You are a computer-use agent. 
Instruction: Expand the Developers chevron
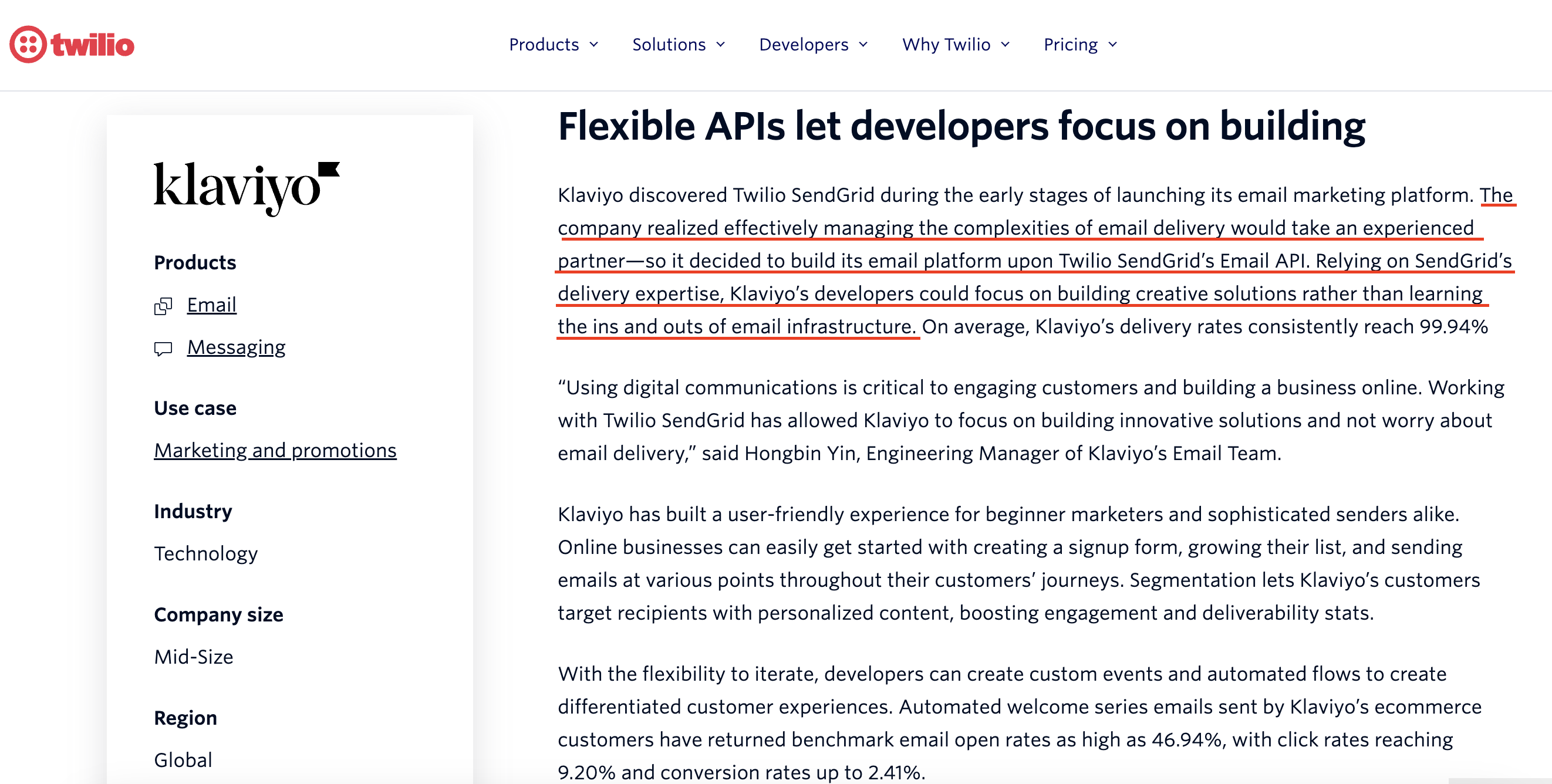(863, 45)
